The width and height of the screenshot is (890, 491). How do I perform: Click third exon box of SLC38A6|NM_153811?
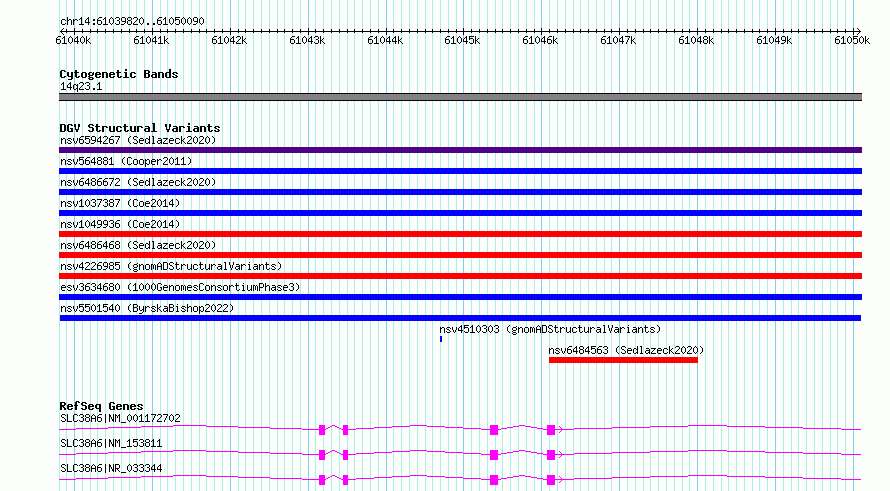[x=494, y=455]
